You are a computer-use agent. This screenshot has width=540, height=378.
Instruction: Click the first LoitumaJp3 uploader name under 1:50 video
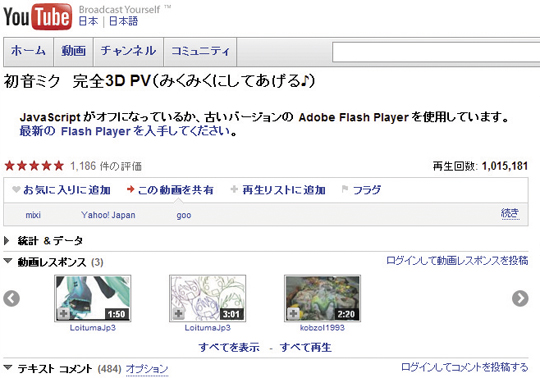tap(93, 328)
